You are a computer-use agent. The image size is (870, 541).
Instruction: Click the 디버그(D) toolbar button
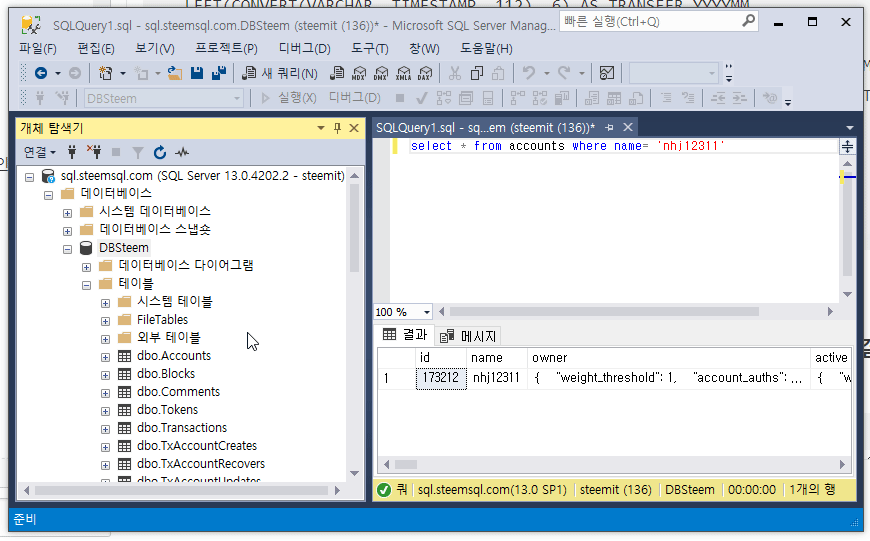355,98
